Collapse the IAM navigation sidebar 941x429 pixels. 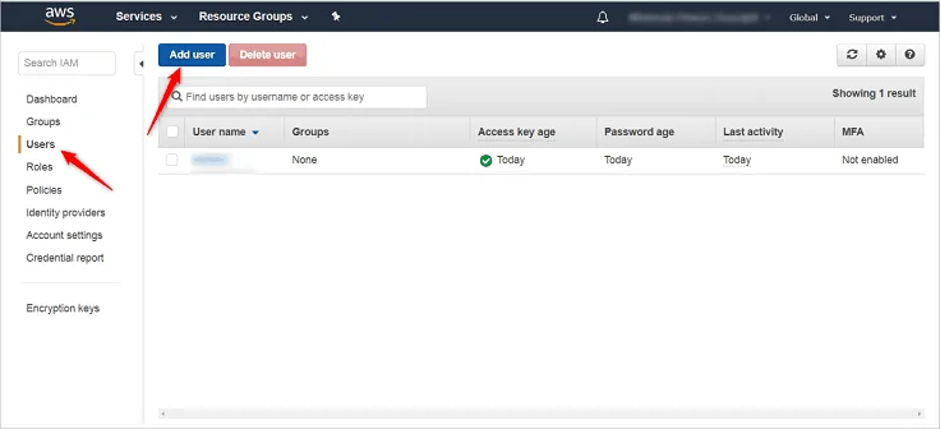[140, 64]
